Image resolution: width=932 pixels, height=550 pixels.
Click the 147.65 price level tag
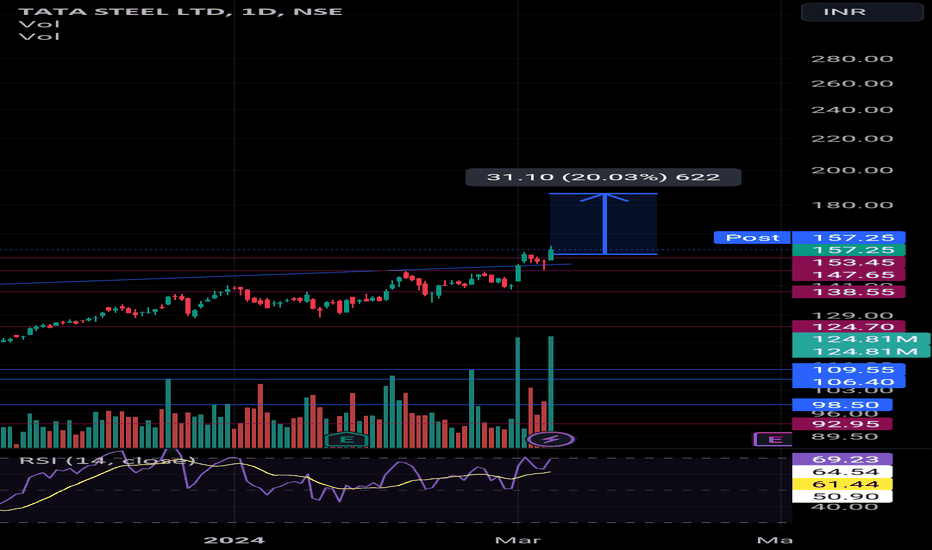(x=849, y=275)
